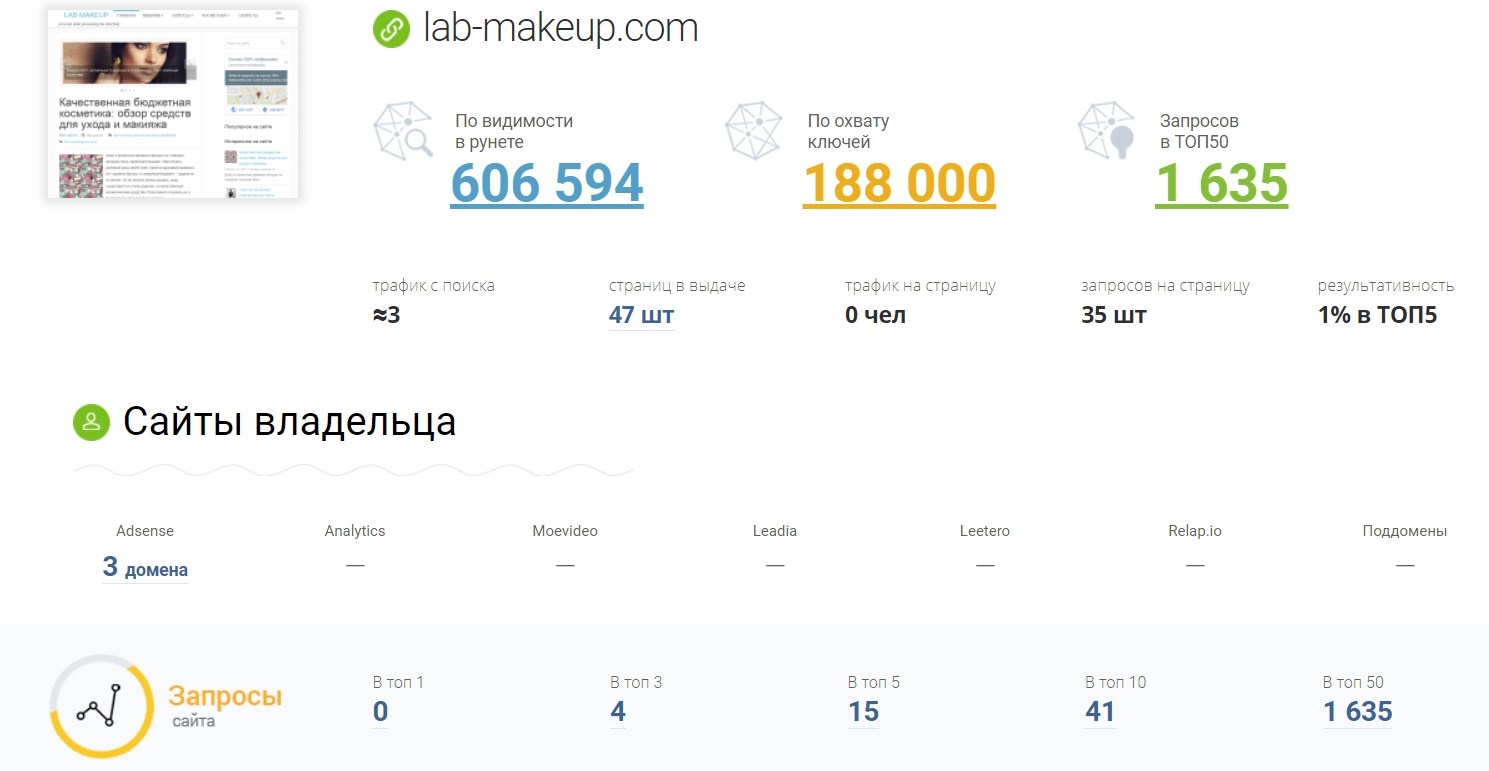Click the network icon beside keyword coverage
This screenshot has height=771, width=1489.
[x=754, y=129]
